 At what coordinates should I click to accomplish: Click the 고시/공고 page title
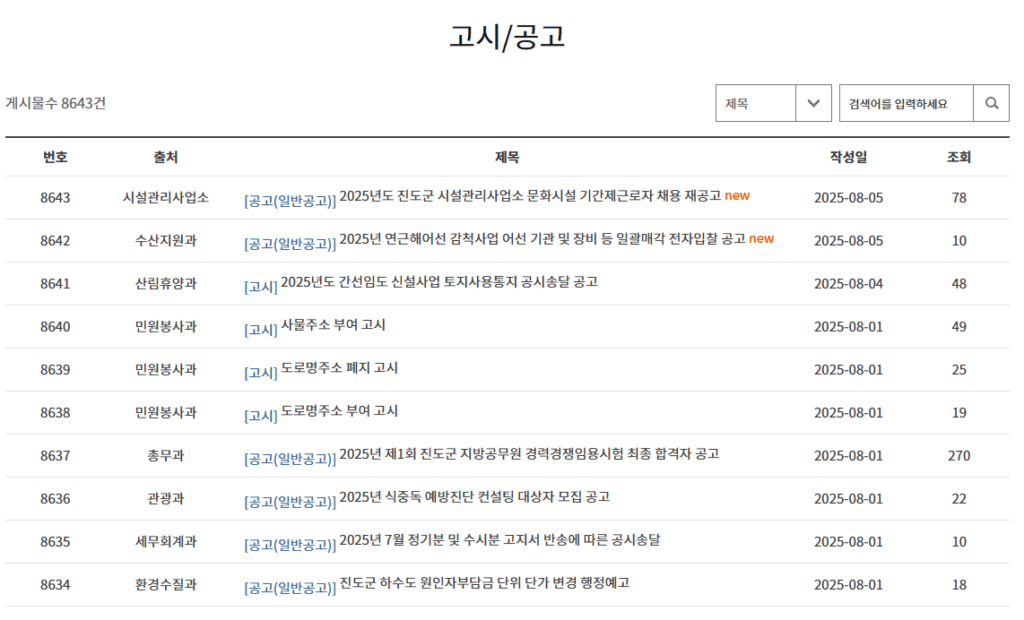[511, 37]
